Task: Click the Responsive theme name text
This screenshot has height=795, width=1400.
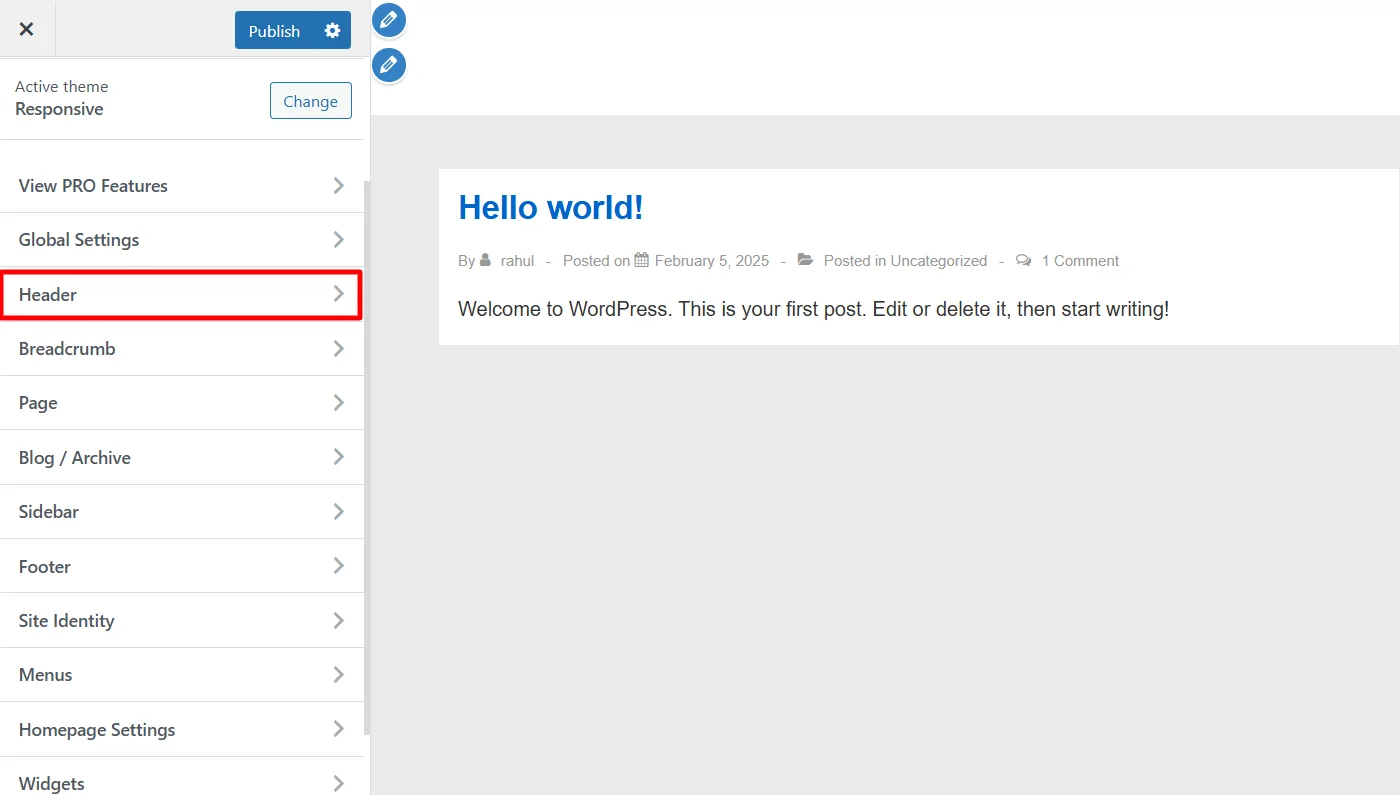Action: point(59,109)
